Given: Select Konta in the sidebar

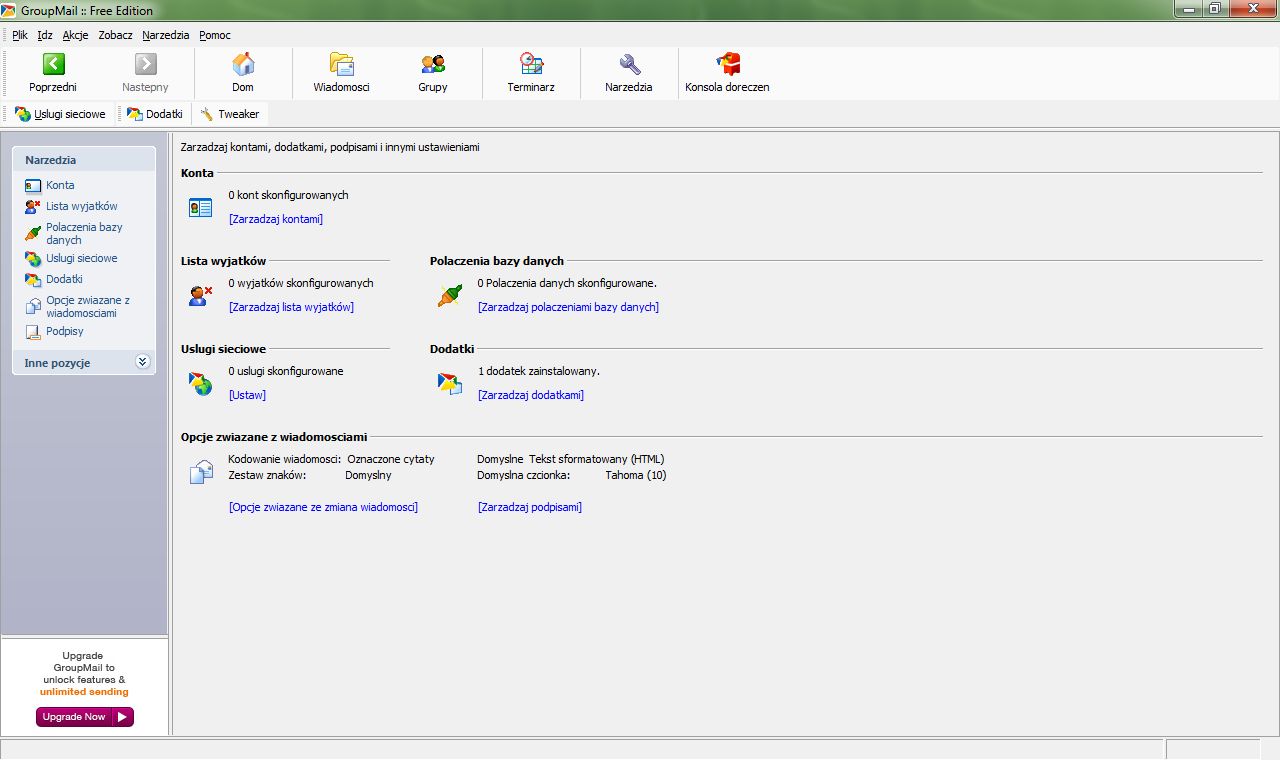Looking at the screenshot, I should (x=60, y=185).
